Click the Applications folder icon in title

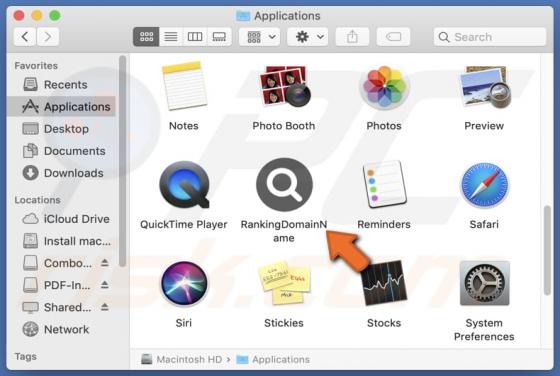coord(243,16)
